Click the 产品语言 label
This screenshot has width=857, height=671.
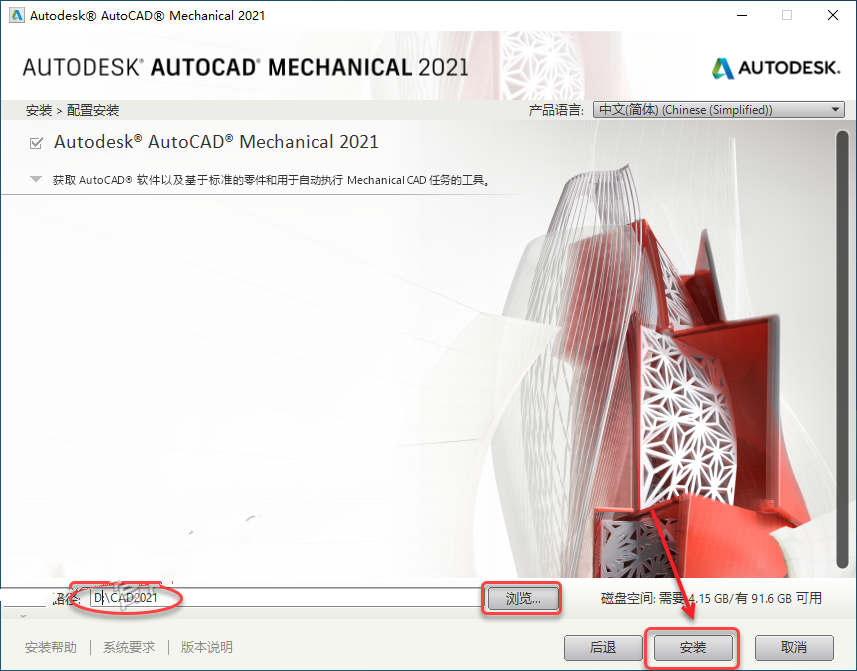[x=556, y=110]
